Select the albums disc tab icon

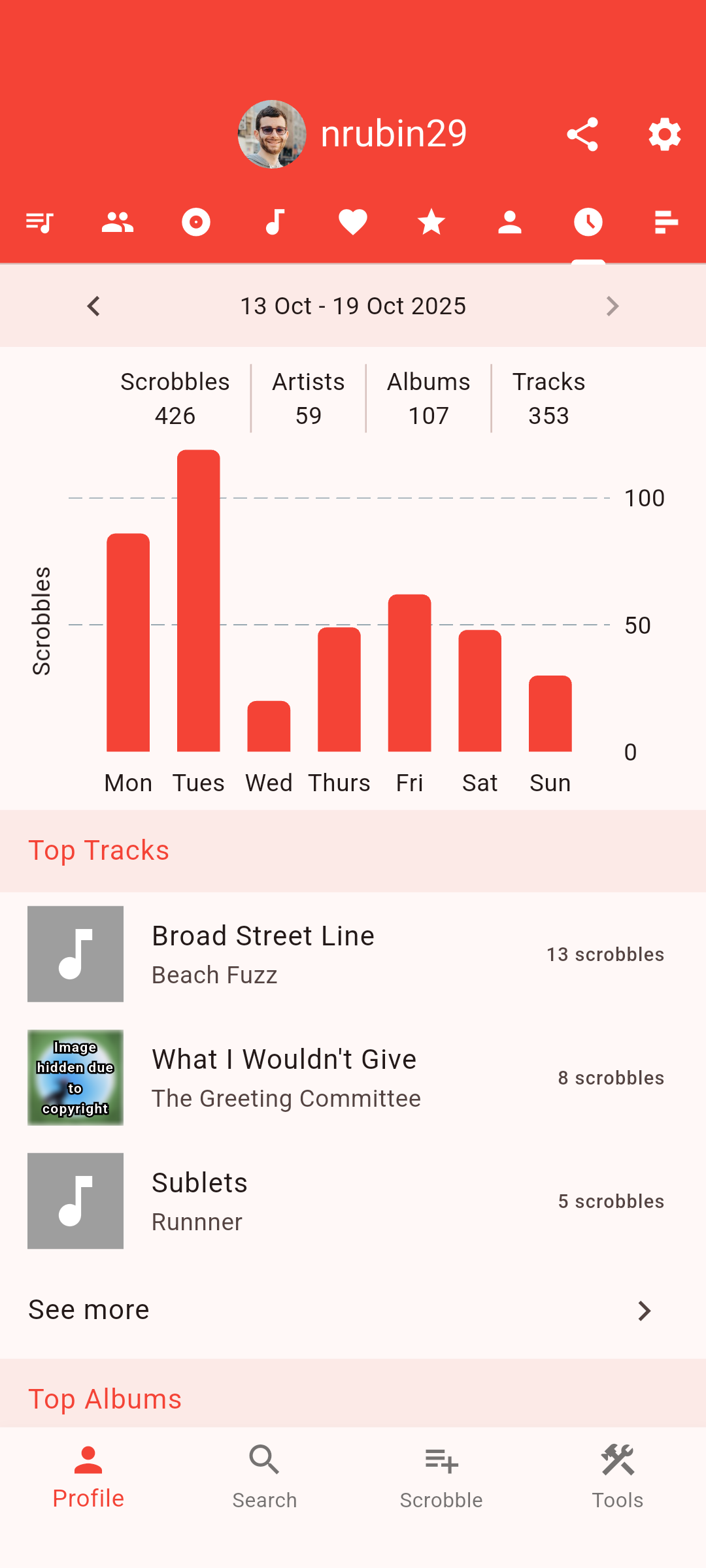click(x=196, y=222)
